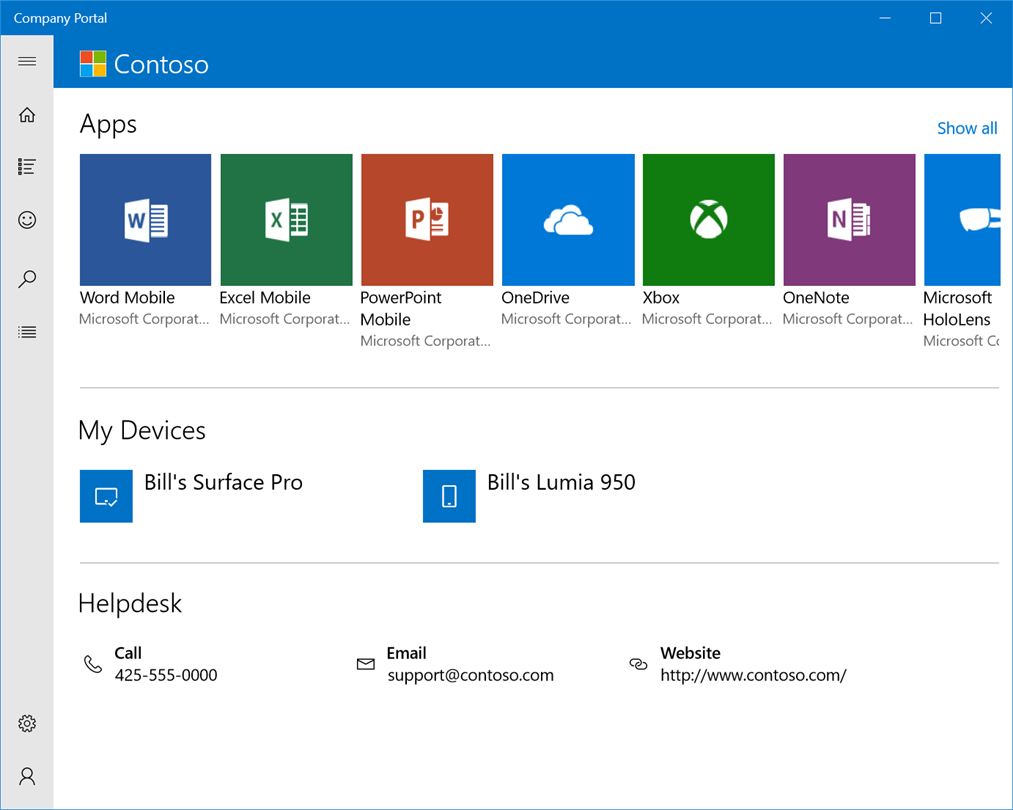
Task: Open the Word Mobile app tile
Action: 145,220
